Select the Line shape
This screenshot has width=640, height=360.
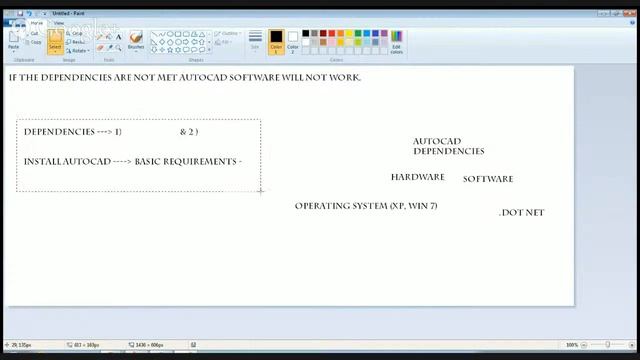tap(154, 34)
